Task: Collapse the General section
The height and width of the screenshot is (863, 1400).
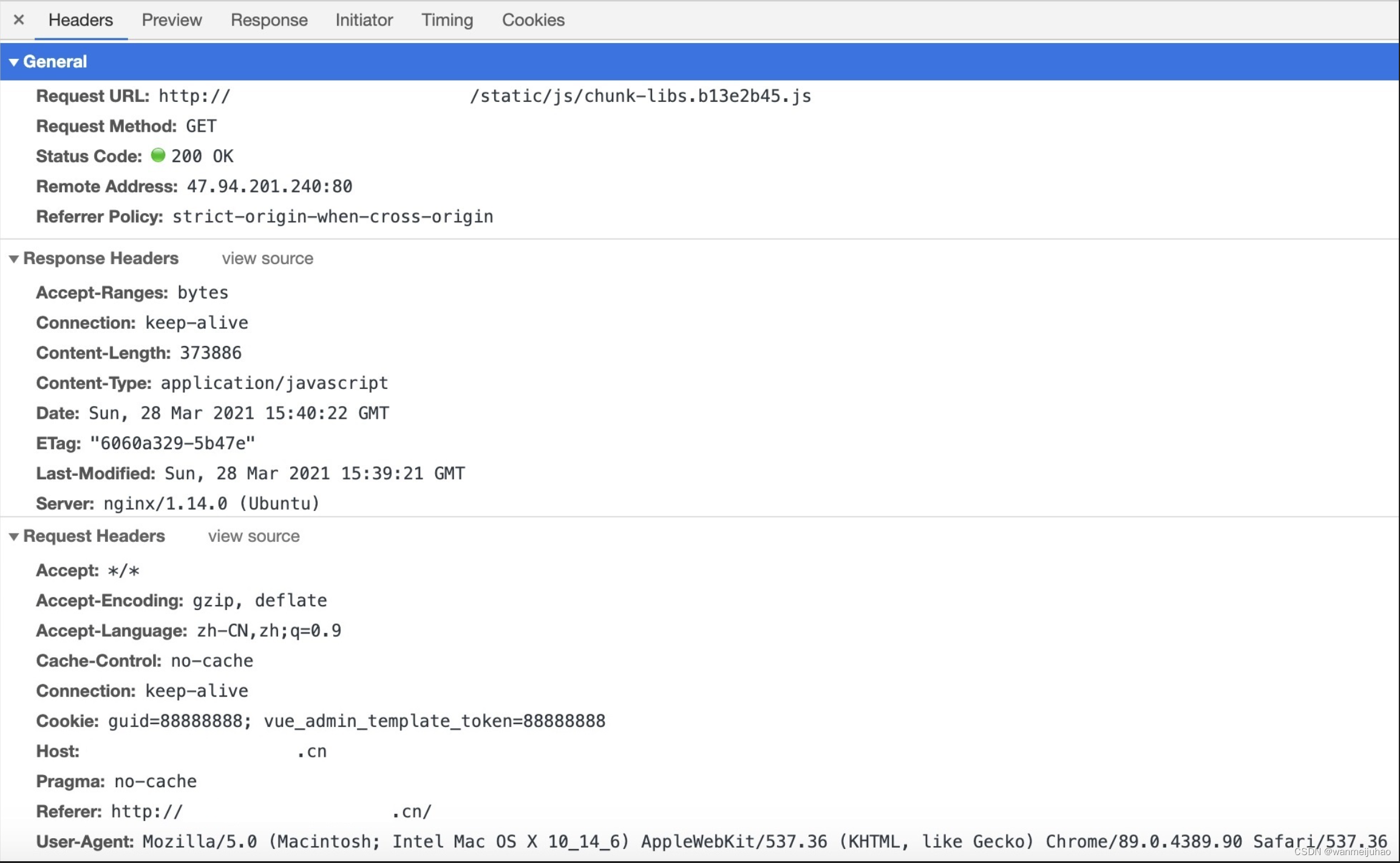Action: [x=13, y=62]
